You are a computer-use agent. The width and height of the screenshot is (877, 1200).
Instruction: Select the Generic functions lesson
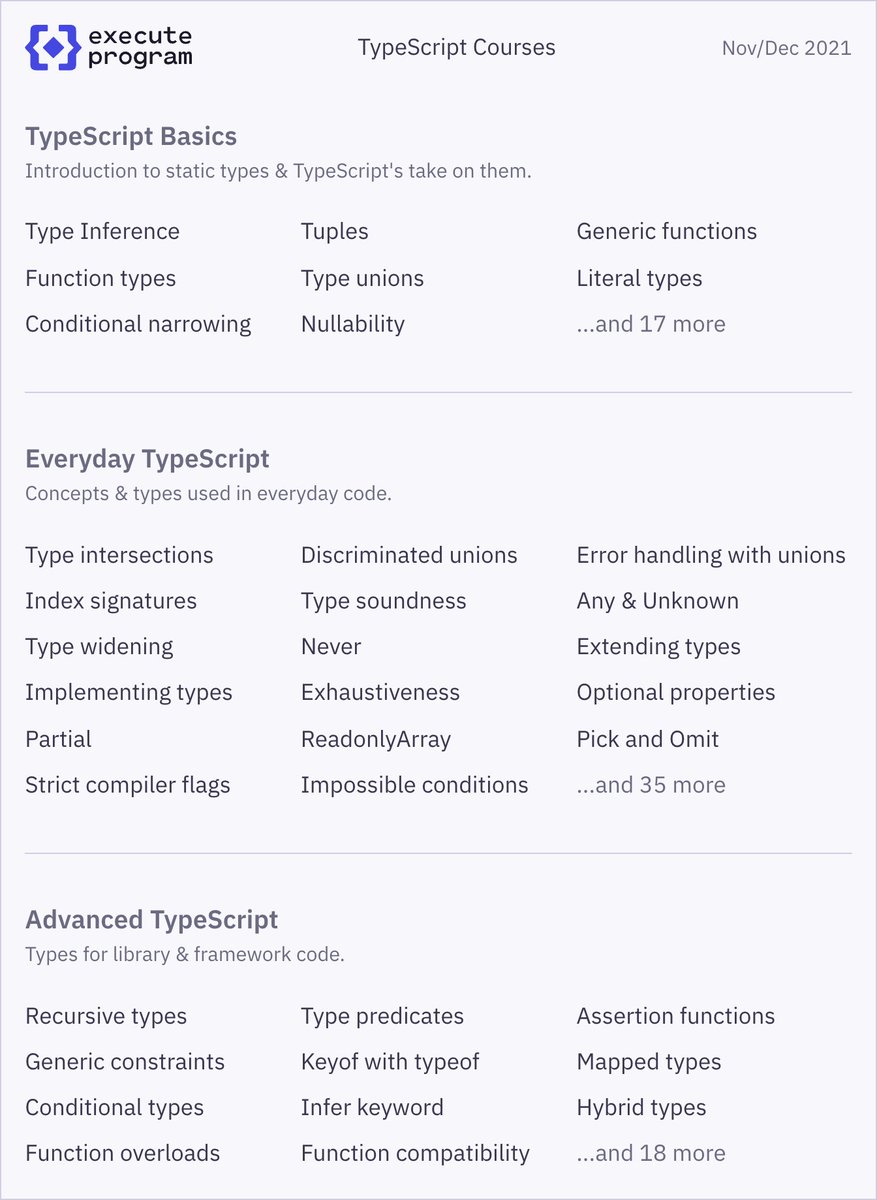click(x=667, y=232)
